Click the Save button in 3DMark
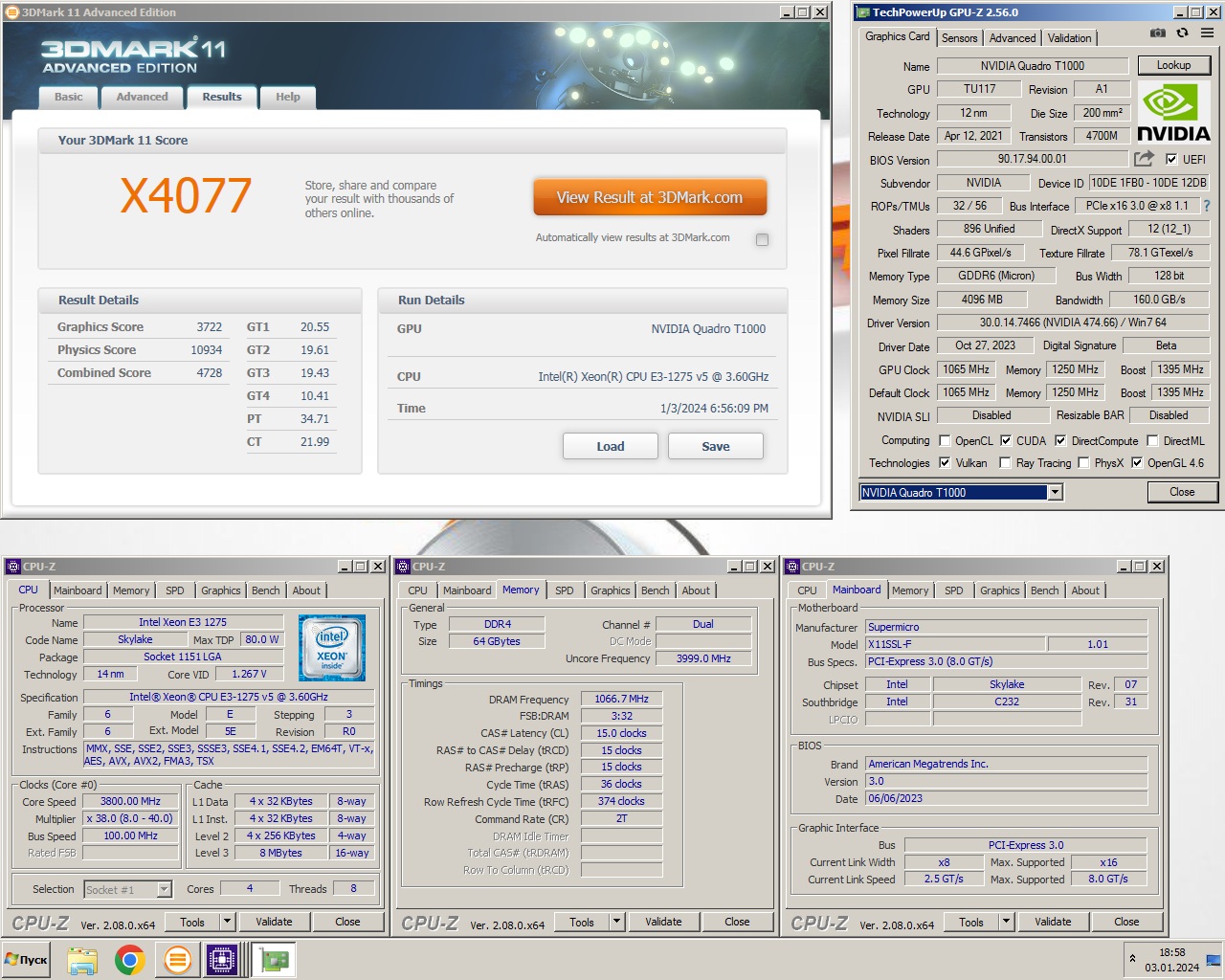 [716, 446]
